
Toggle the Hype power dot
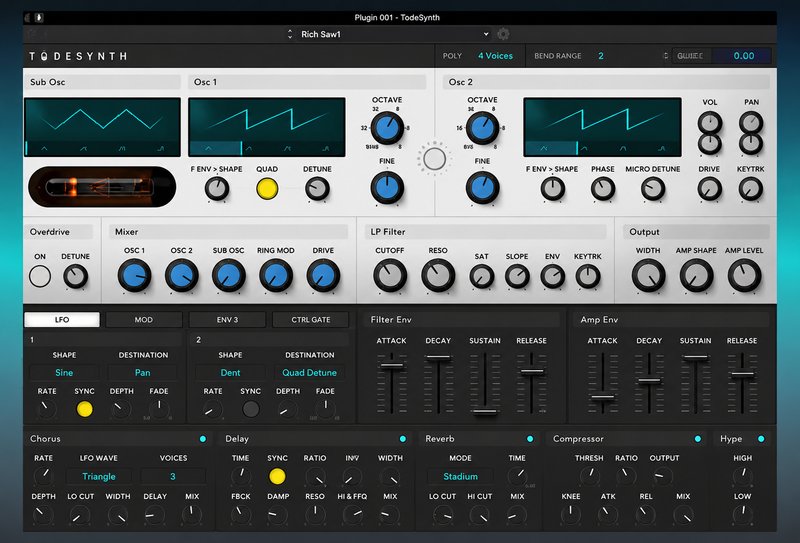click(761, 439)
